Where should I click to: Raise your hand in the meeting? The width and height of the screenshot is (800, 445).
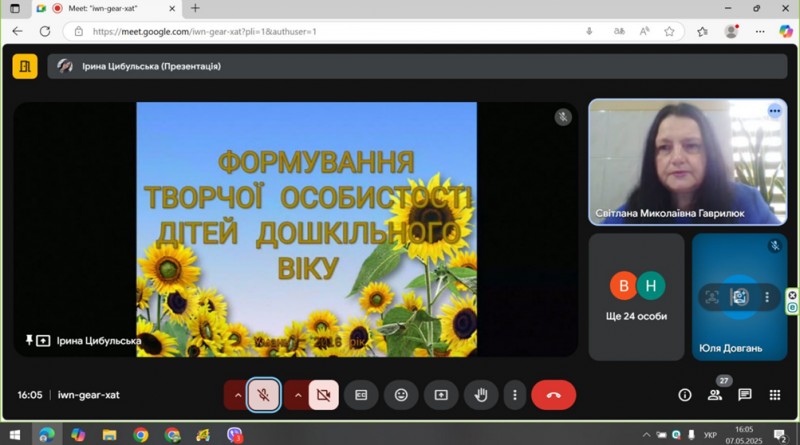coord(481,395)
